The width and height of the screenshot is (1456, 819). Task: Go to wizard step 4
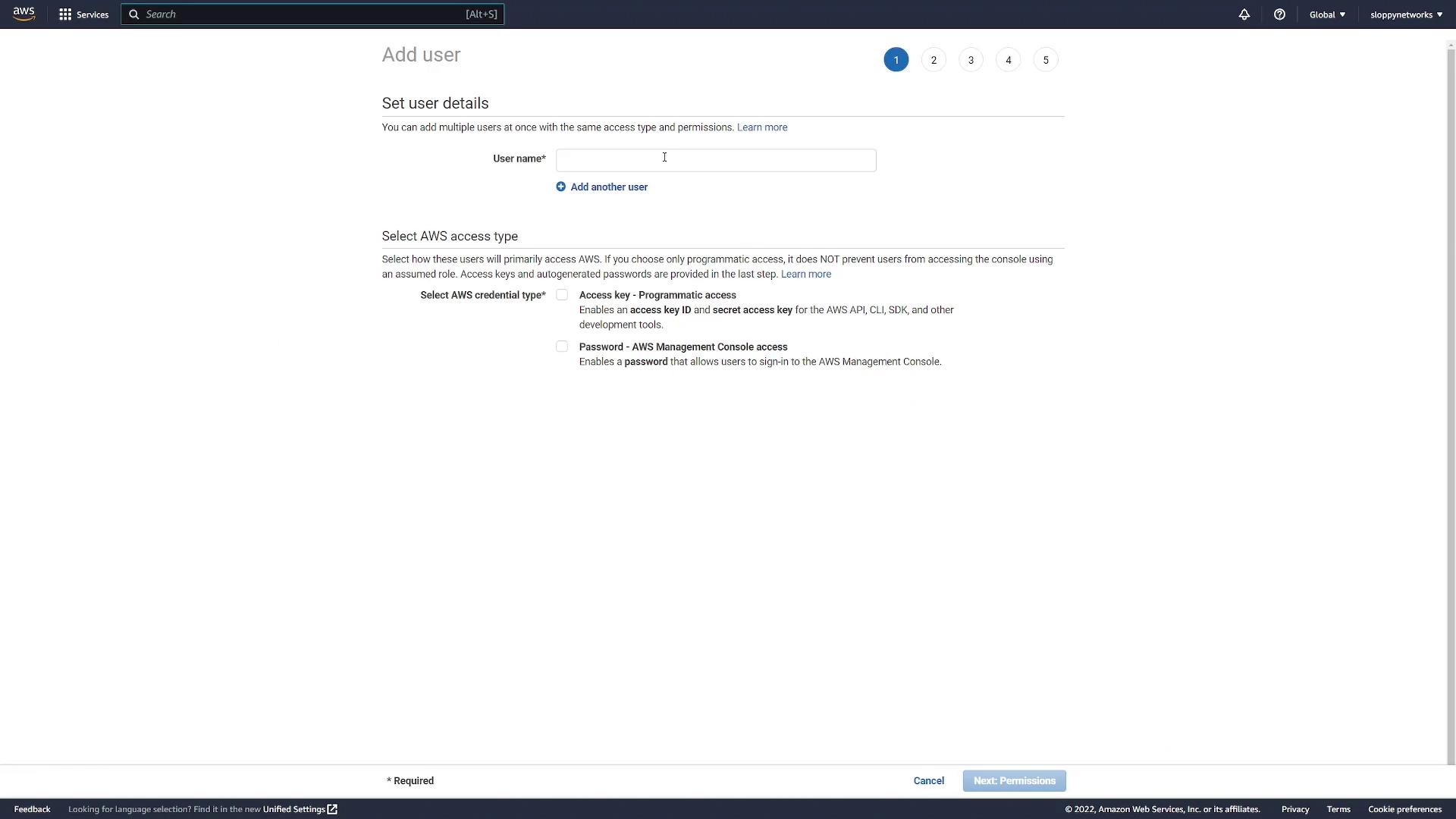coord(1008,60)
